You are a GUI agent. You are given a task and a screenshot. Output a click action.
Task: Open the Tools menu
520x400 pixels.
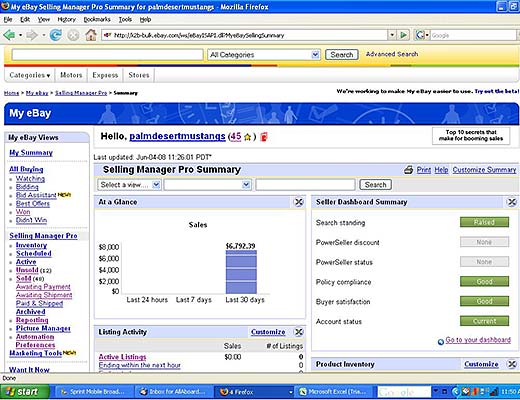[x=125, y=20]
